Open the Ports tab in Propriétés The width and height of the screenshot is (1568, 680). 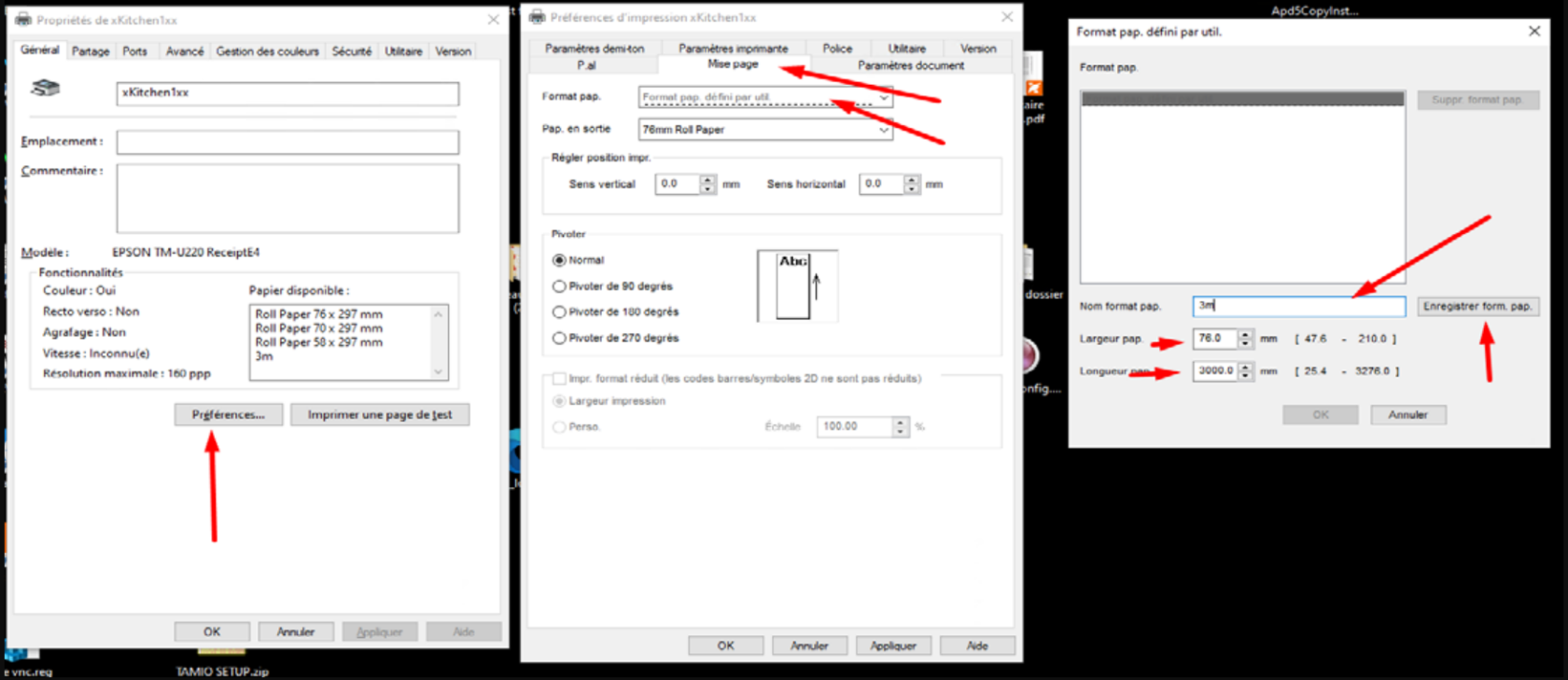coord(135,51)
